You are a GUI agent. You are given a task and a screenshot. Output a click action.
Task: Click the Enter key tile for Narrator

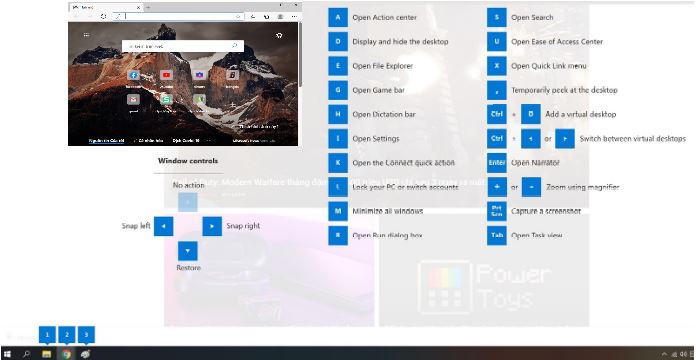(497, 163)
